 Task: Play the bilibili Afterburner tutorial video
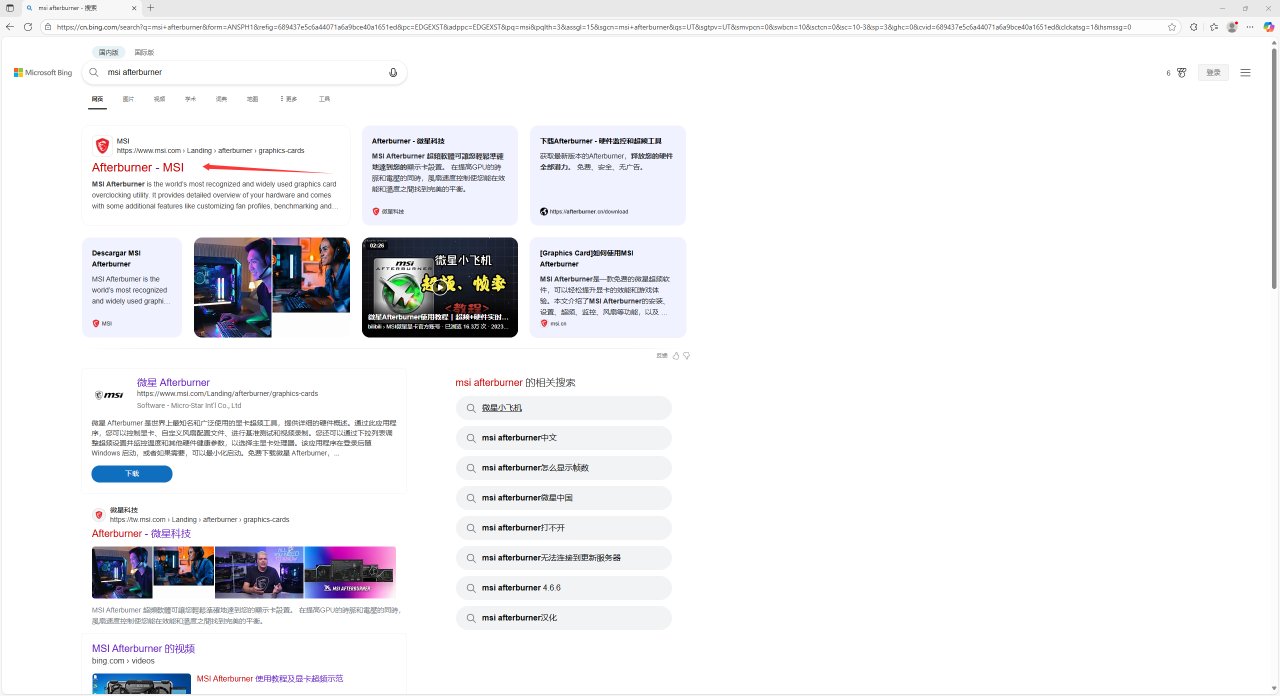439,287
